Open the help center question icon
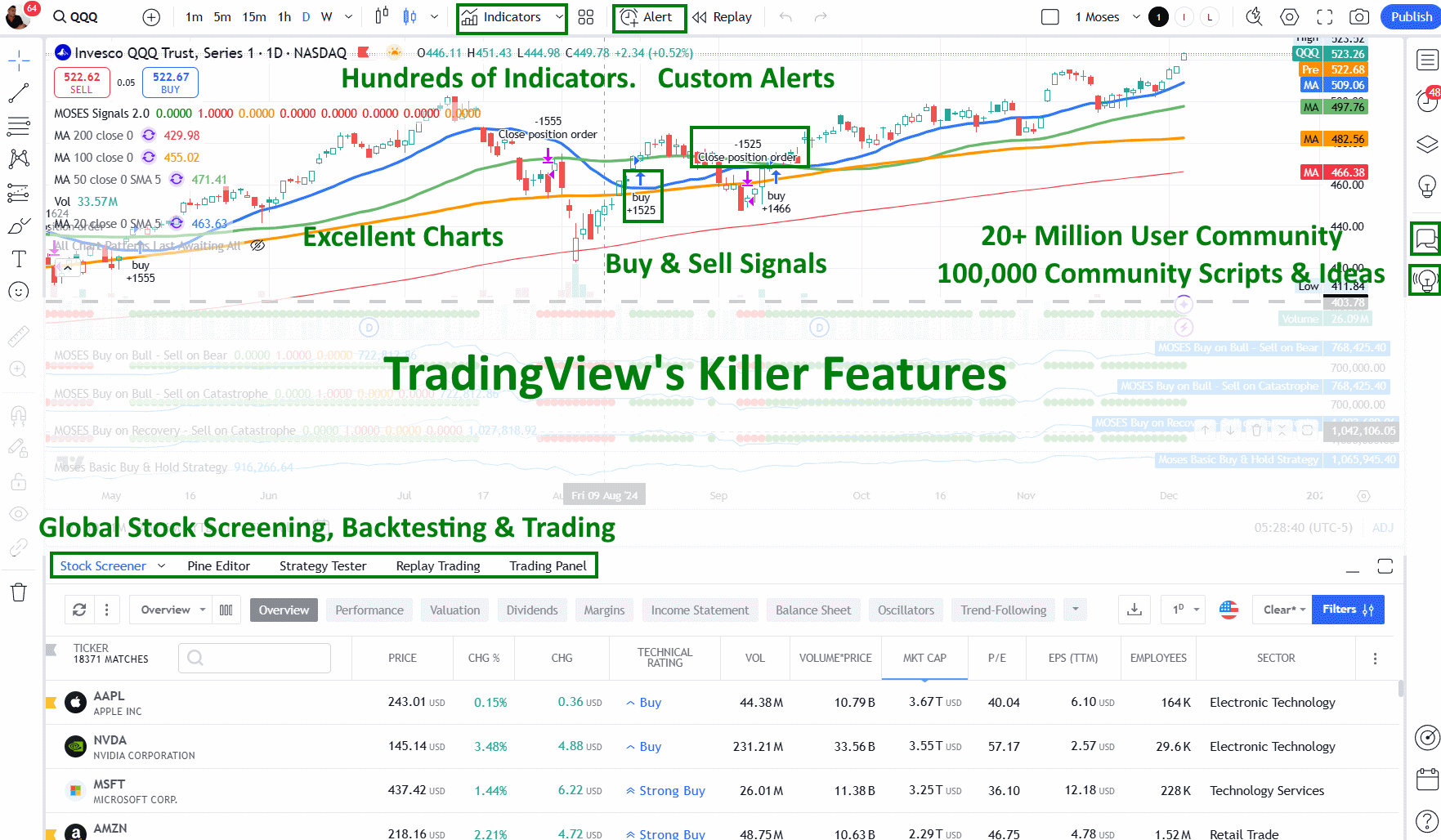 coord(1427,821)
